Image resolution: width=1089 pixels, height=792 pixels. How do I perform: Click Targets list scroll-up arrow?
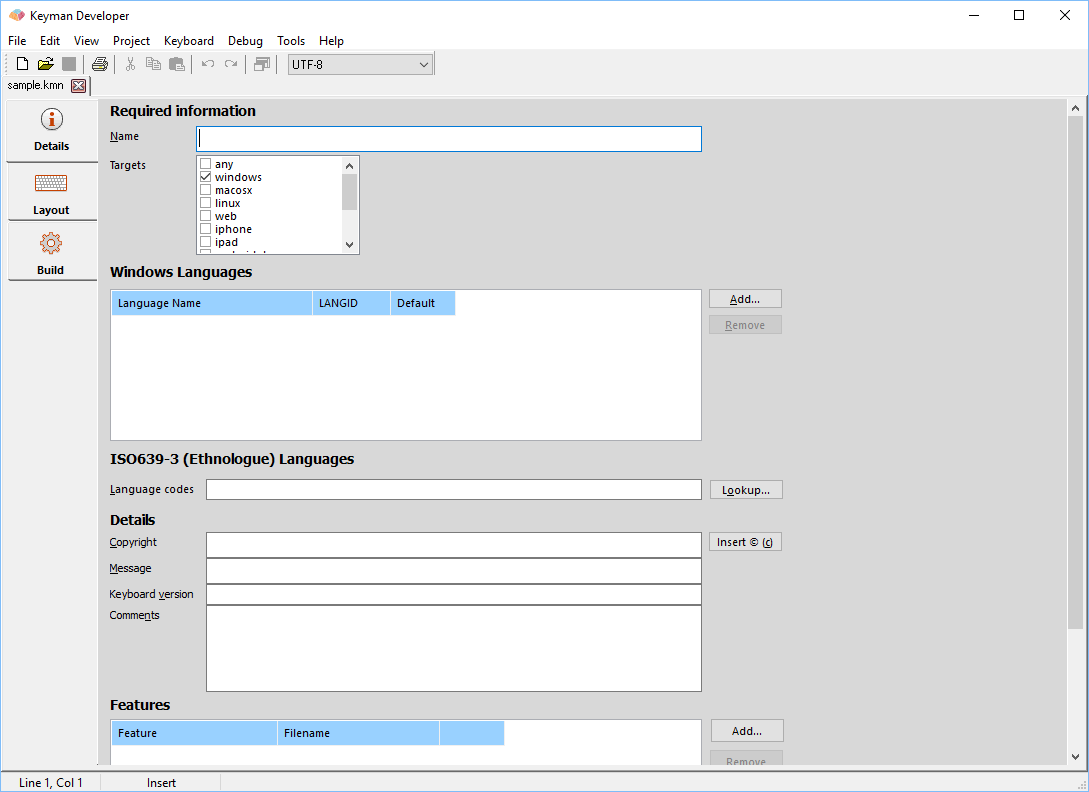click(x=349, y=165)
